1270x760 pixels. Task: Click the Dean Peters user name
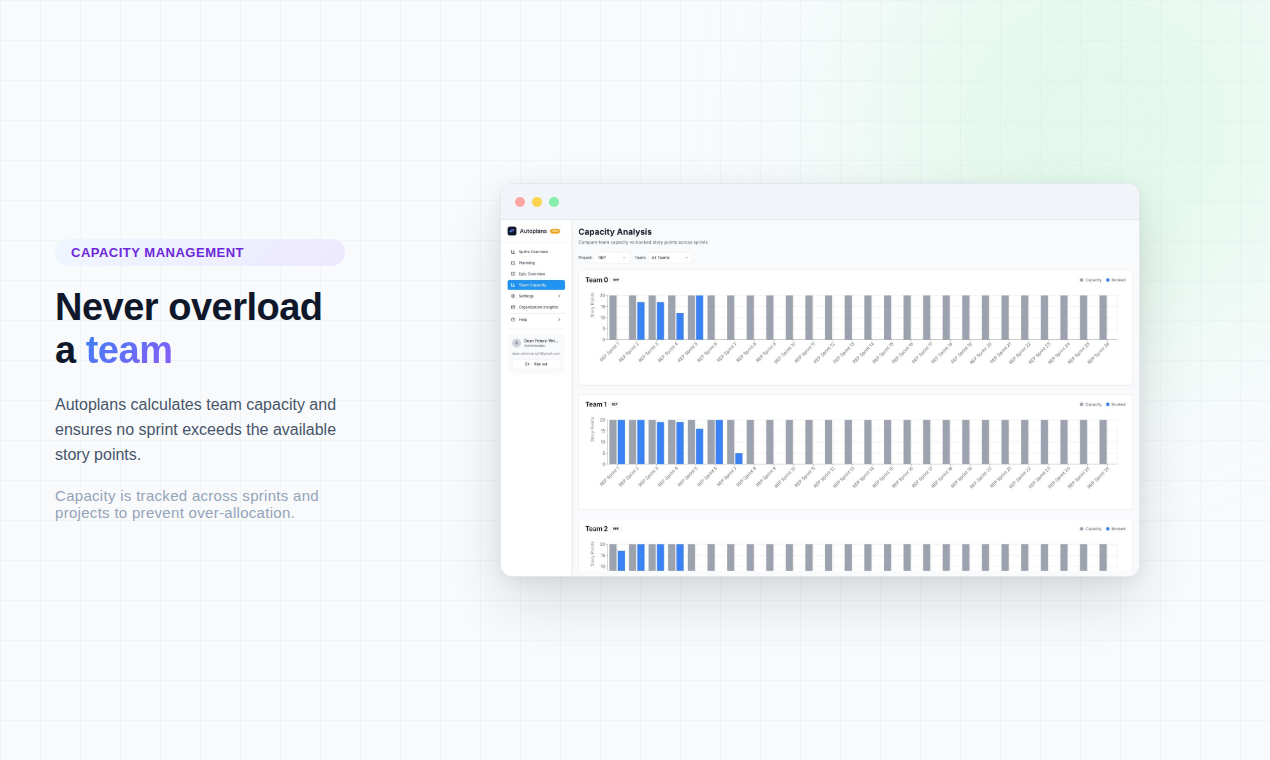pyautogui.click(x=541, y=341)
